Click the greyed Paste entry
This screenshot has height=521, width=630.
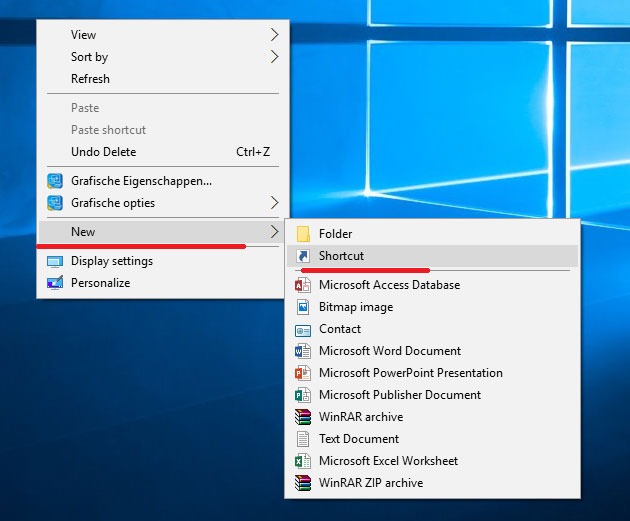click(x=163, y=108)
